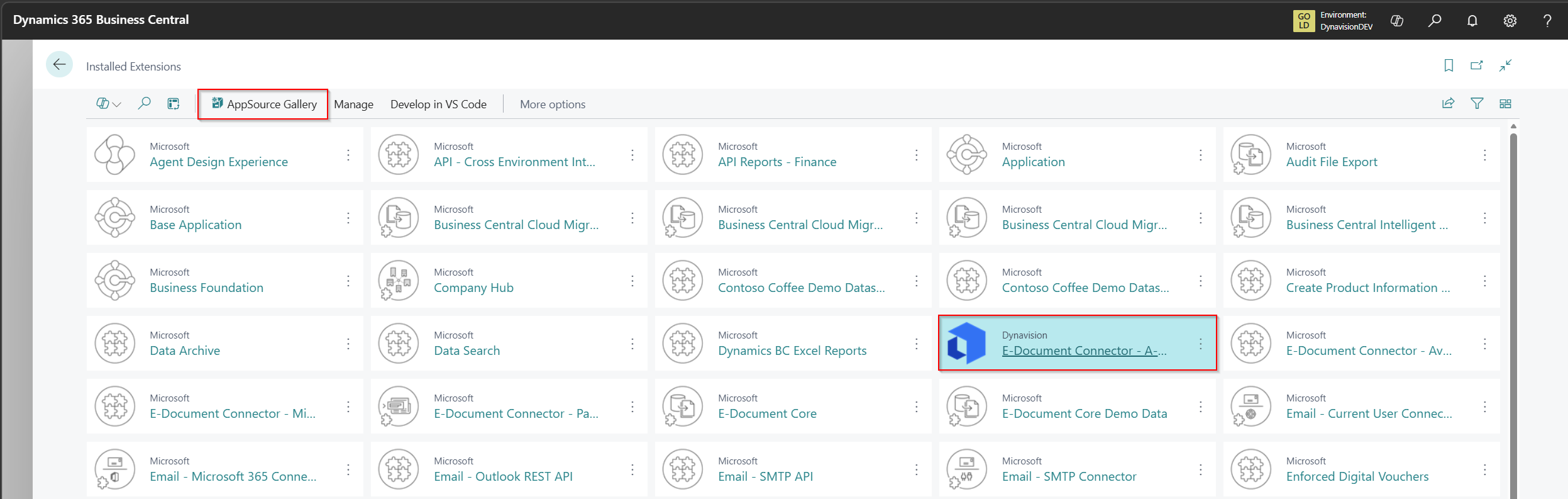The height and width of the screenshot is (499, 1568).
Task: Click the E-Document Connector - Pa... tile icon
Action: (x=399, y=406)
